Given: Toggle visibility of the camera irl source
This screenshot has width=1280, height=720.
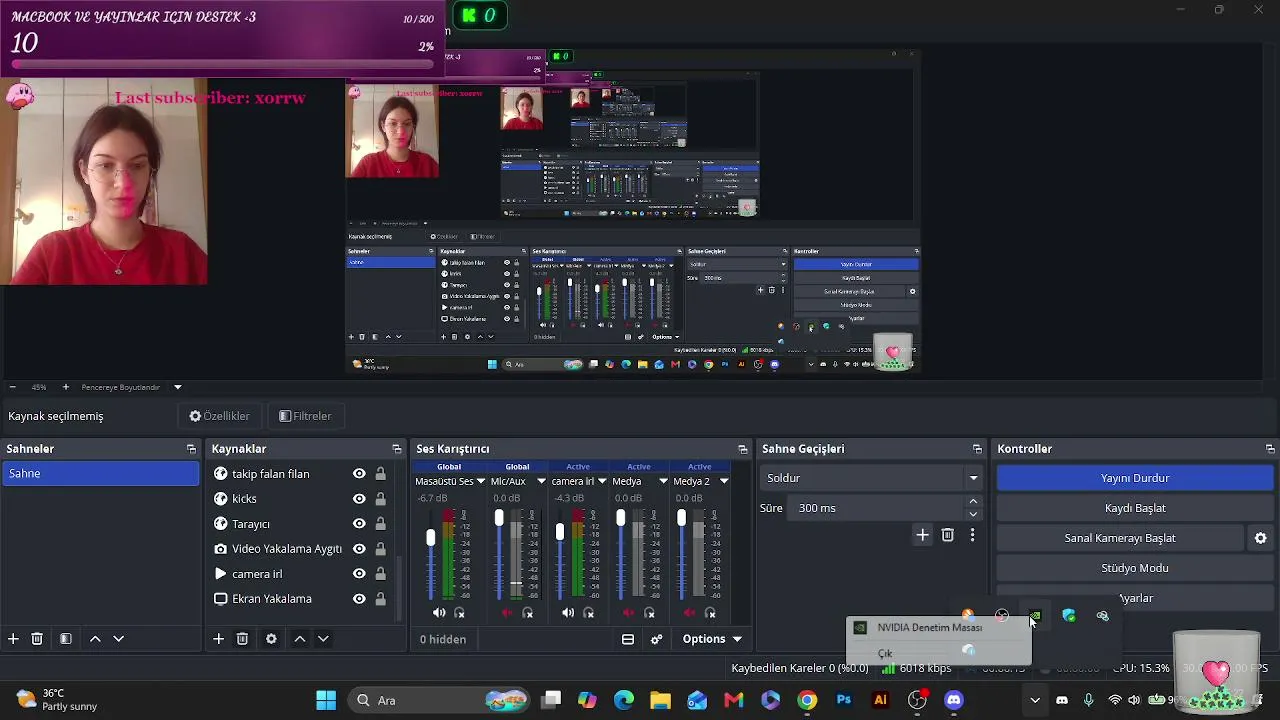Looking at the screenshot, I should point(359,574).
